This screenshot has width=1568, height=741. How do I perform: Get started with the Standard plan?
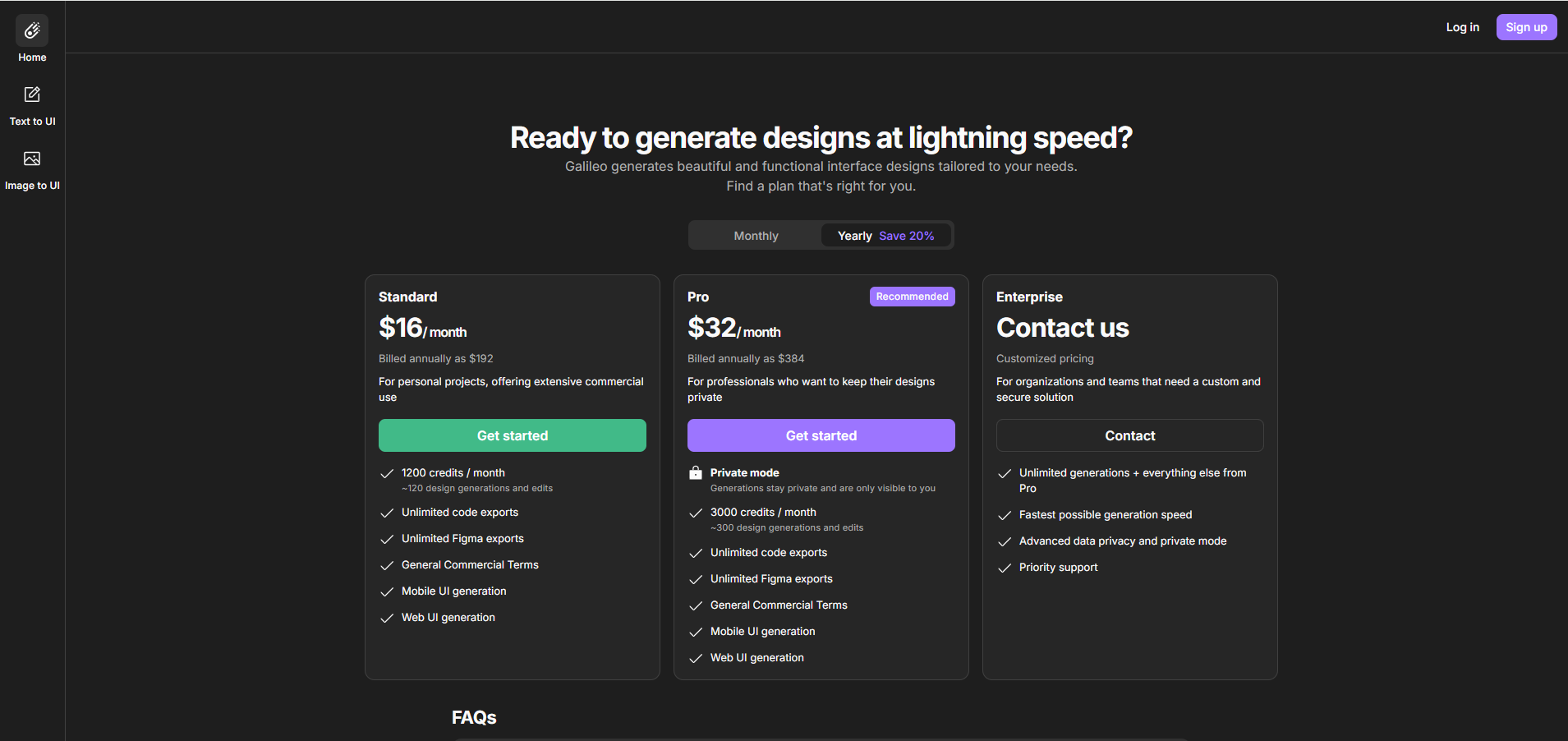tap(513, 435)
